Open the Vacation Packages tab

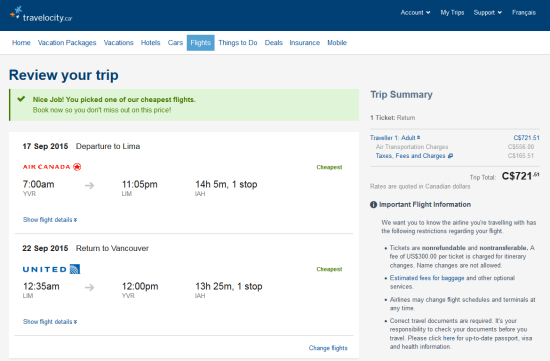[x=67, y=43]
